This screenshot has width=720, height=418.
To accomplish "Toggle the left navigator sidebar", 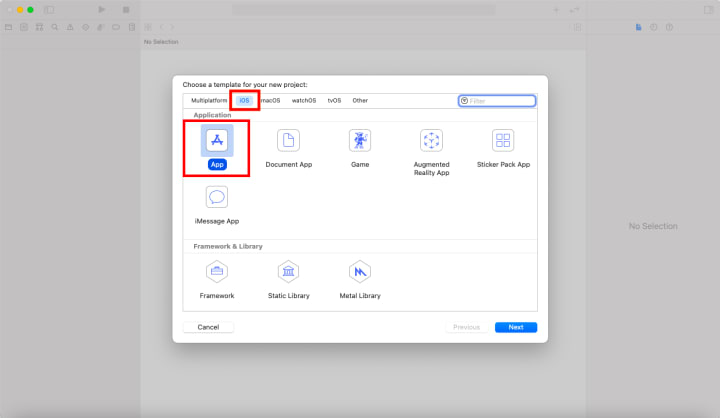I will click(49, 10).
